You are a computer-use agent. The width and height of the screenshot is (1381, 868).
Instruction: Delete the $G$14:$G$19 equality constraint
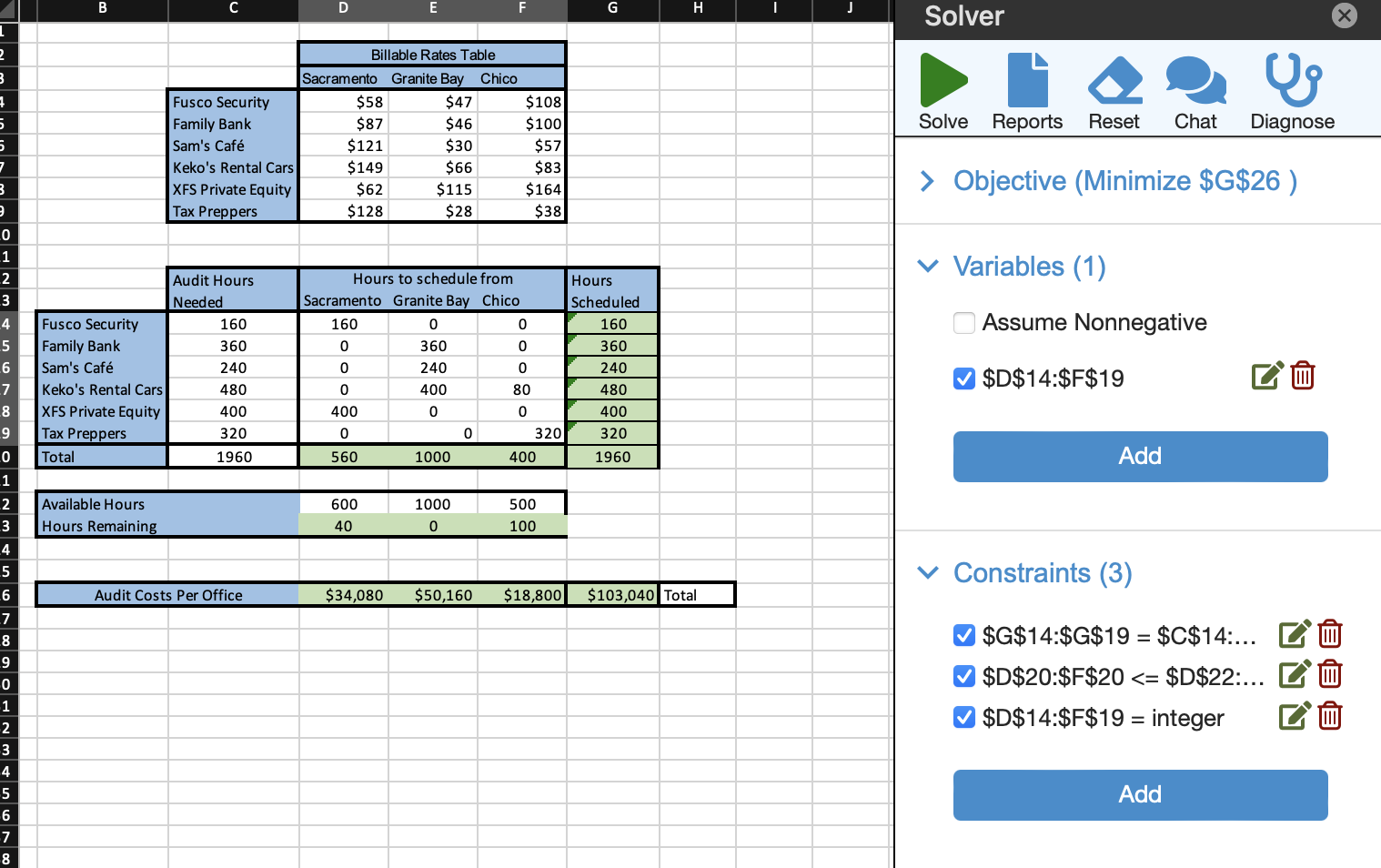[1330, 633]
